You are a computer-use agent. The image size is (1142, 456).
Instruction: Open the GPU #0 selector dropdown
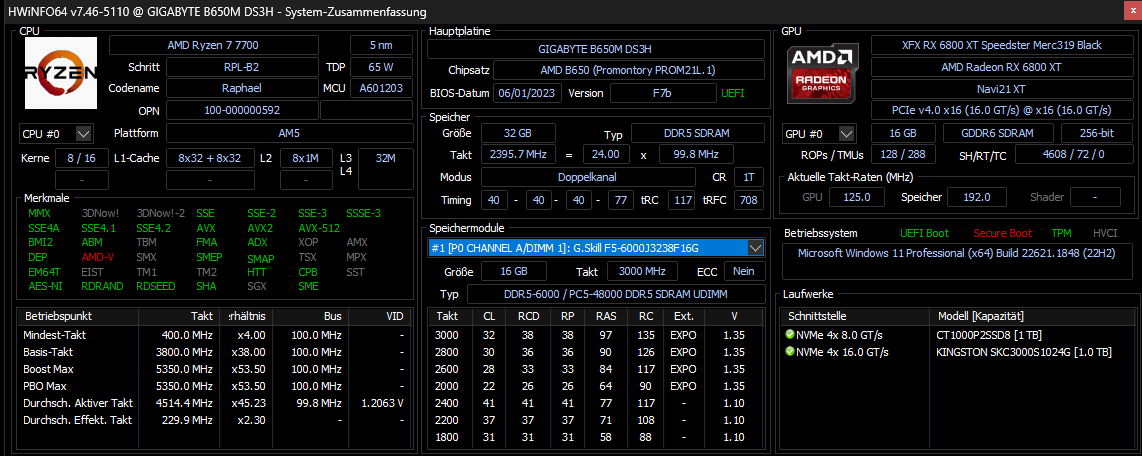pyautogui.click(x=846, y=134)
